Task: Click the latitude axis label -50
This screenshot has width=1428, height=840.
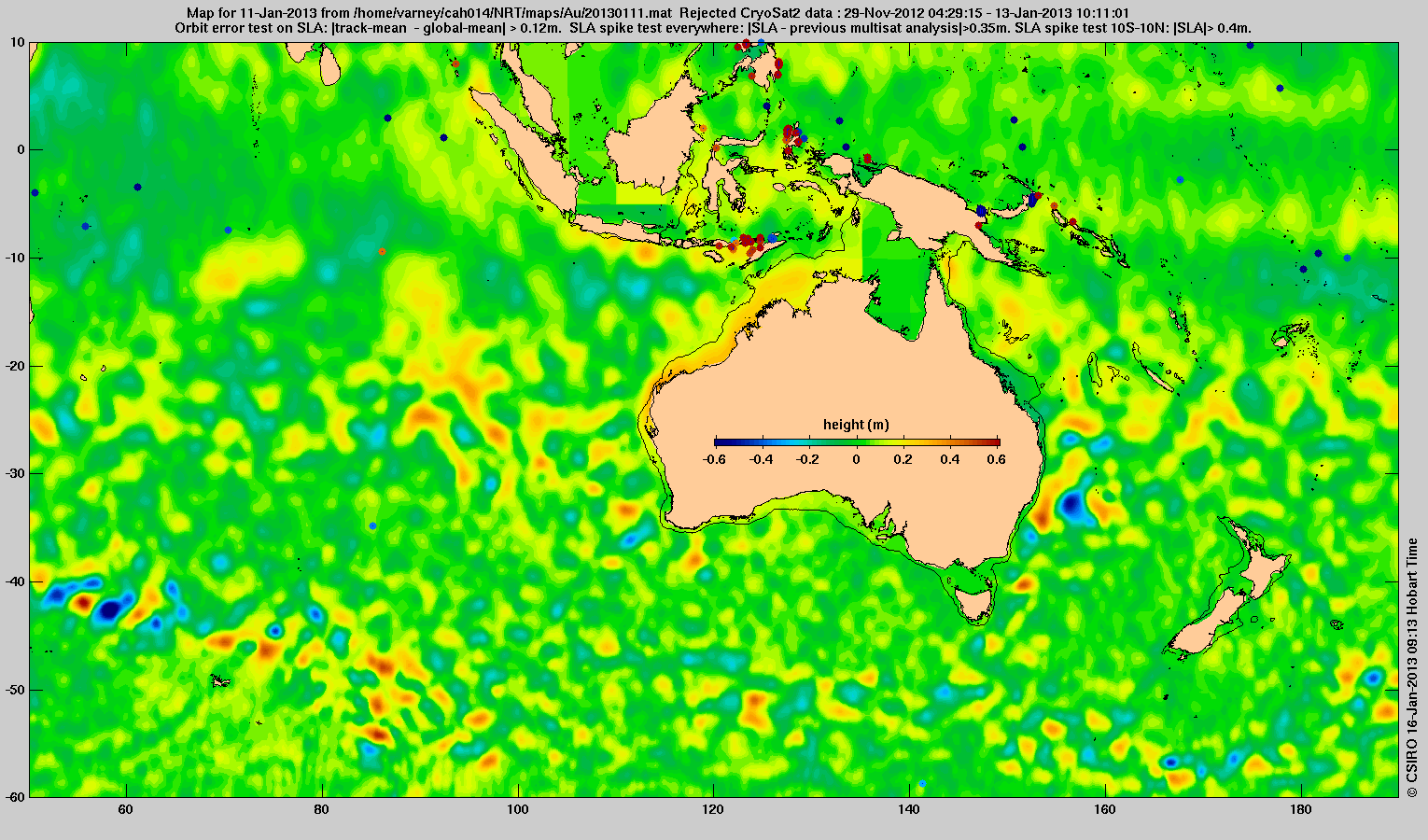Action: point(15,690)
